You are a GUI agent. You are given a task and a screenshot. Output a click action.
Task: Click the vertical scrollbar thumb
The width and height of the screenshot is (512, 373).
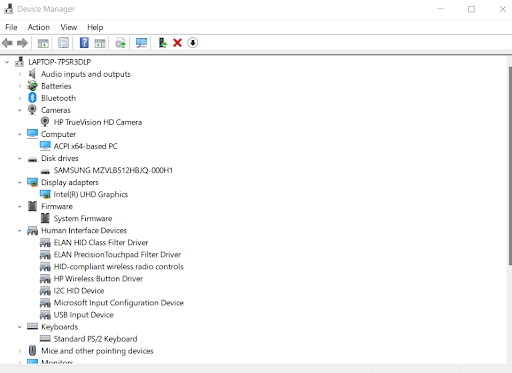[x=510, y=166]
